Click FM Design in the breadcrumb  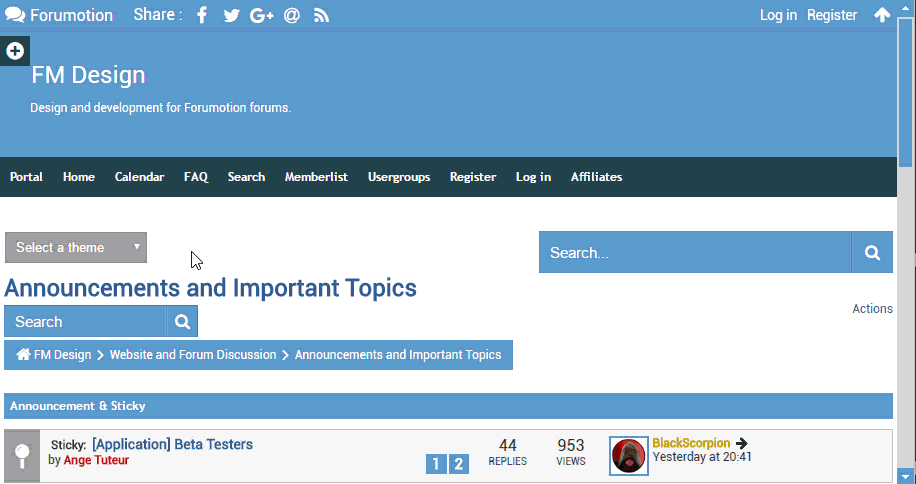coord(63,354)
